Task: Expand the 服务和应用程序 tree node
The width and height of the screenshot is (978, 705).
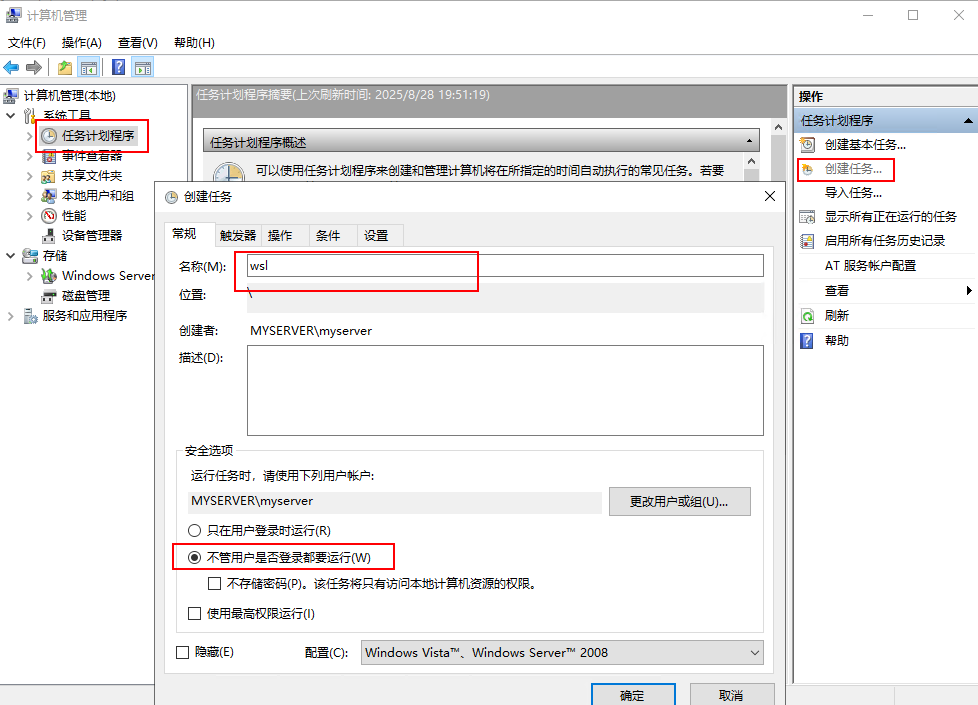Action: 11,316
